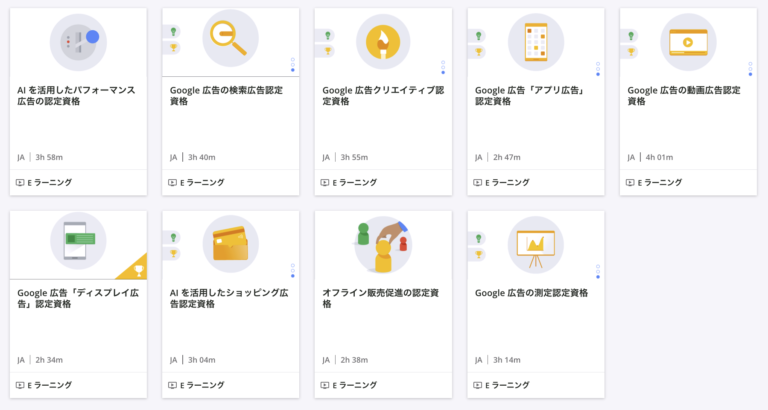Click the video player icon on video ads card
This screenshot has height=410, width=768.
tap(688, 41)
